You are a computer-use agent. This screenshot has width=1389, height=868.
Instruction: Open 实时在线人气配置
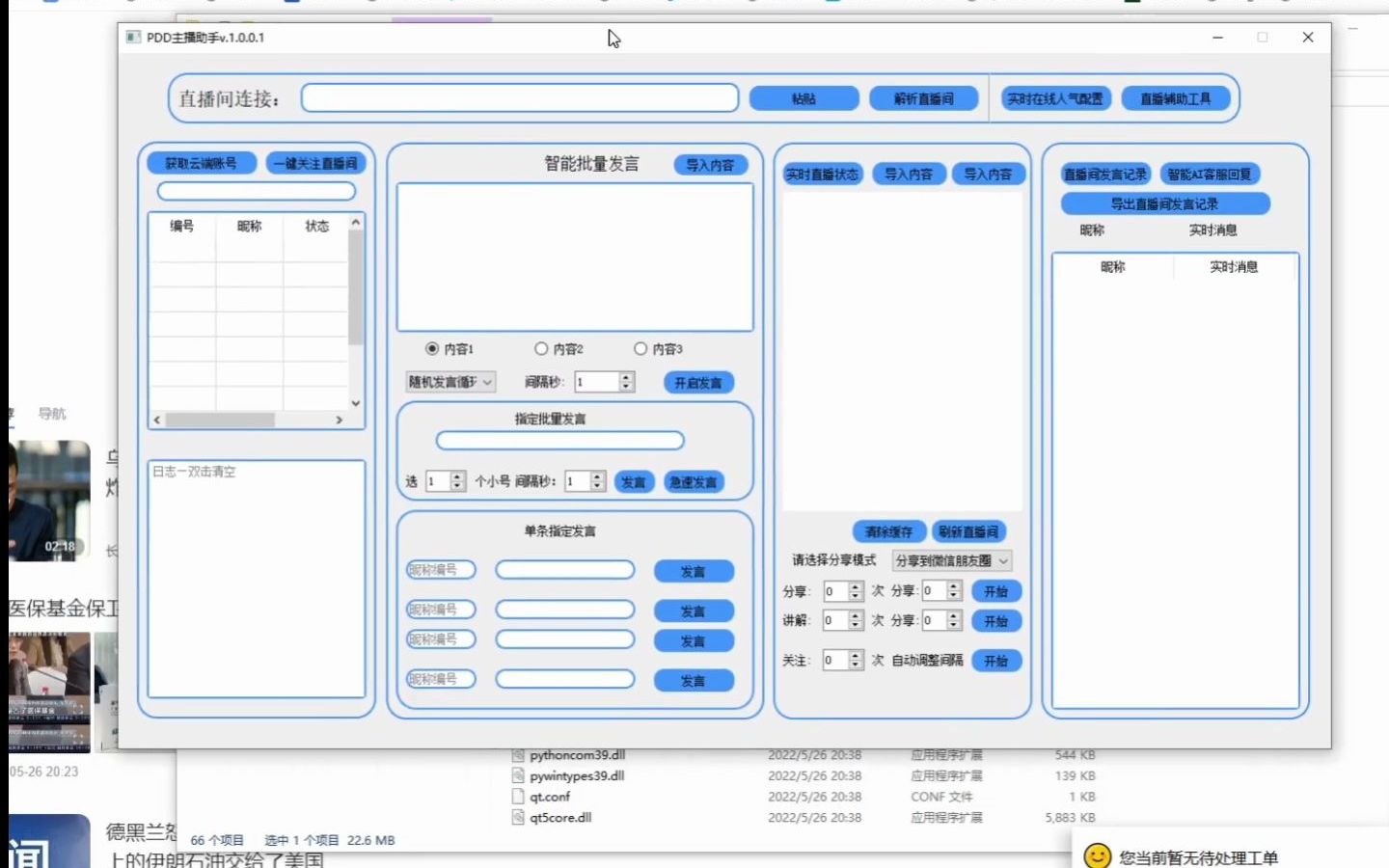1055,98
